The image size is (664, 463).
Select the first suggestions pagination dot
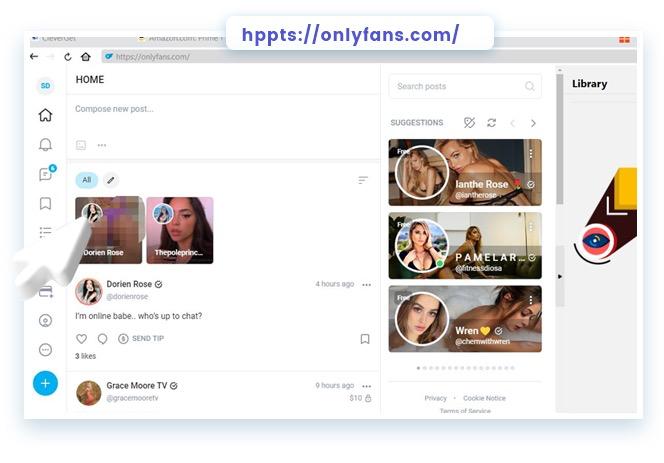pos(418,368)
